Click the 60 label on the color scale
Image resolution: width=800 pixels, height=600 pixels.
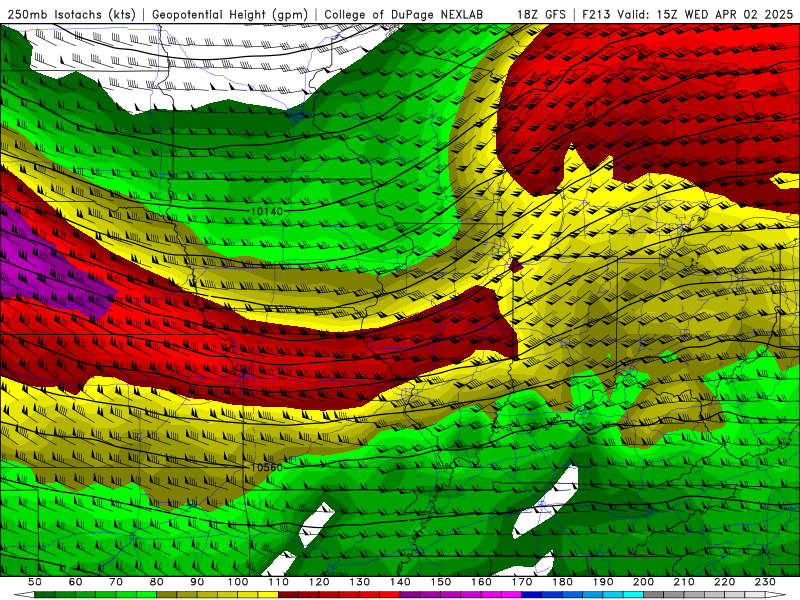pyautogui.click(x=76, y=582)
